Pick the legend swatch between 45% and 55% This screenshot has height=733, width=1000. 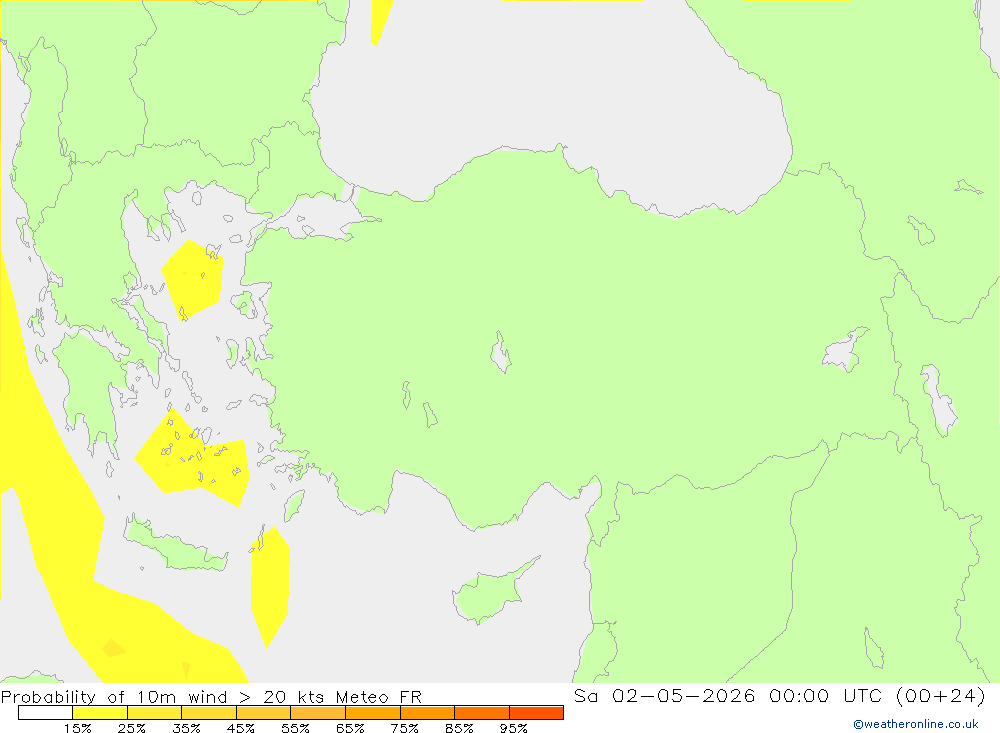point(263,713)
